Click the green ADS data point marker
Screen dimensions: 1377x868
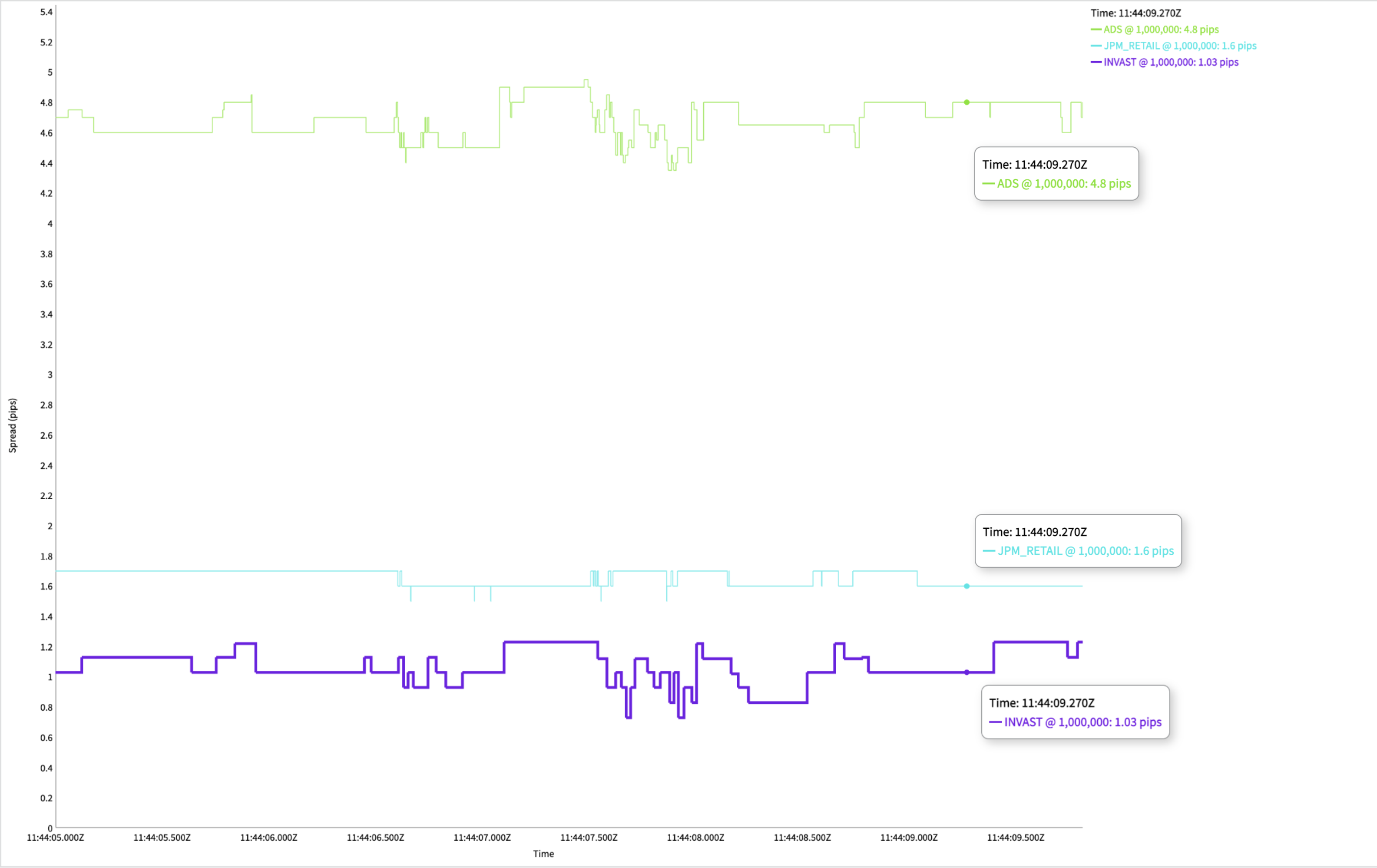(x=967, y=103)
